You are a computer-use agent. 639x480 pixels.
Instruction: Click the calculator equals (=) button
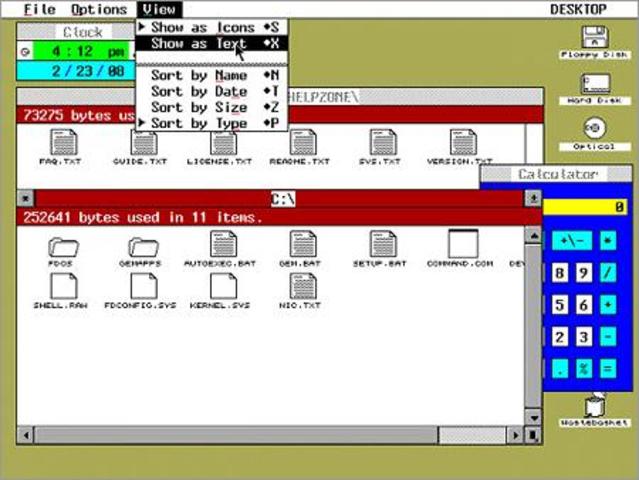coord(608,369)
